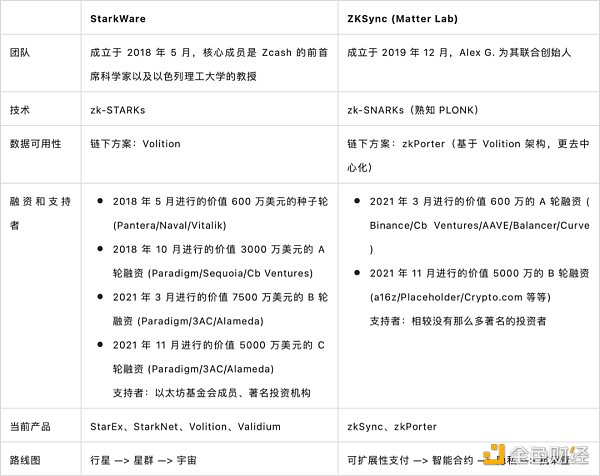Screen dimensions: 600x476
Task: Click the zk-STARKs cell
Action: point(117,110)
